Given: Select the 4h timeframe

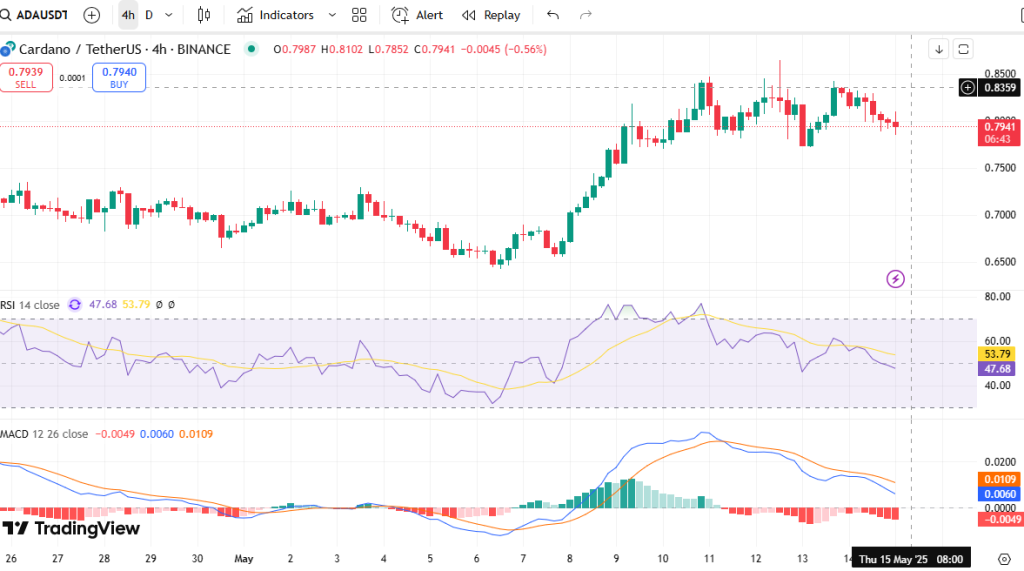Looking at the screenshot, I should click(x=128, y=15).
